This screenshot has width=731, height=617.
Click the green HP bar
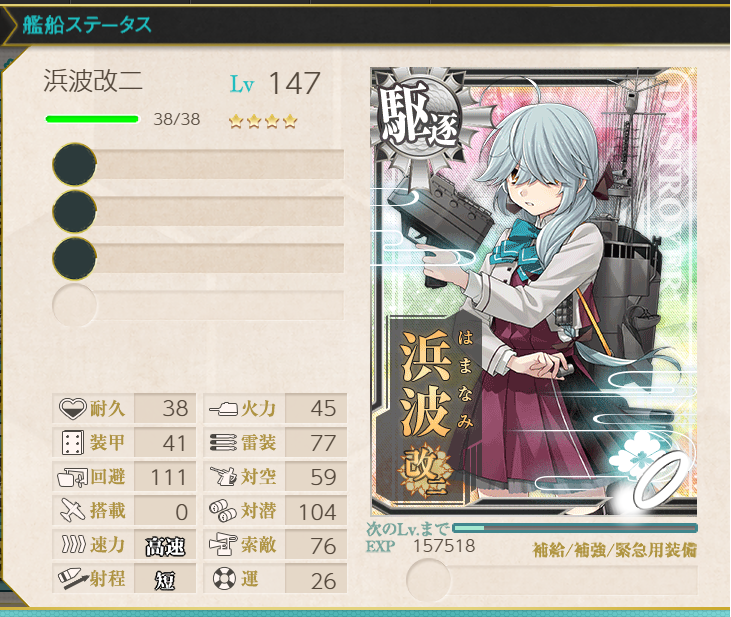[92, 119]
